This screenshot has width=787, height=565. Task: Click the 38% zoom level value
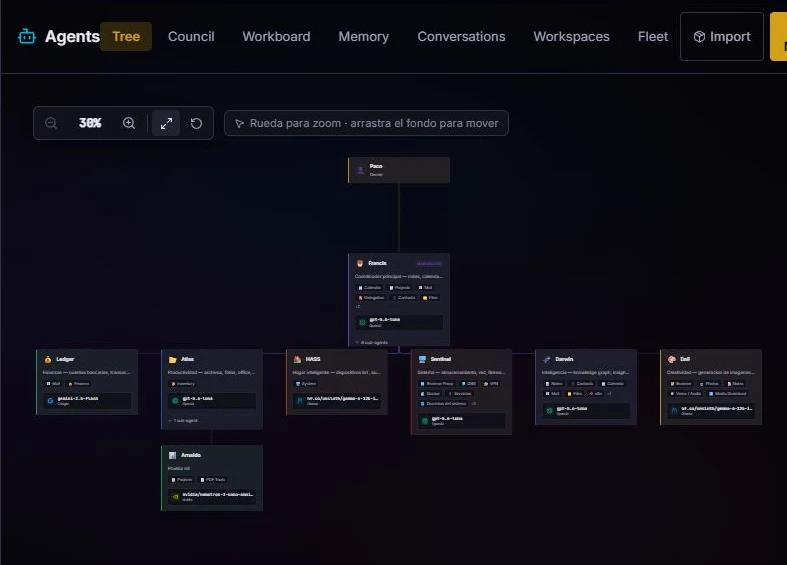90,123
